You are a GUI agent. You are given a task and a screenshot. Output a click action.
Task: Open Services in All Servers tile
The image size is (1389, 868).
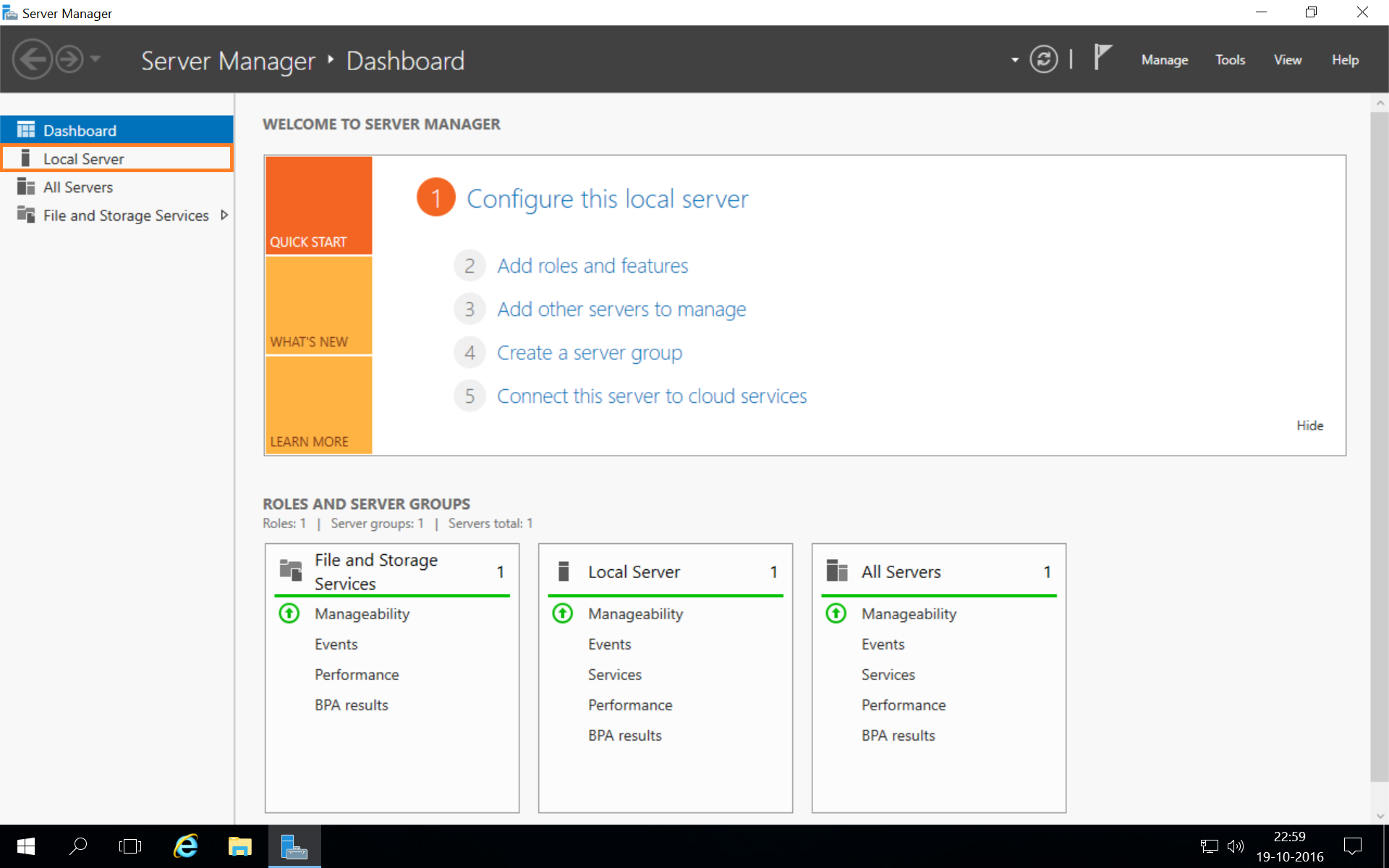coord(888,674)
